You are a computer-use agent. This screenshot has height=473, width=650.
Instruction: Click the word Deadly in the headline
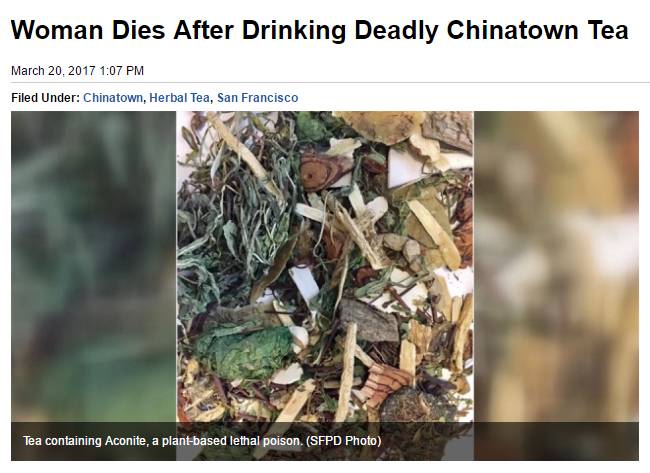click(x=397, y=30)
